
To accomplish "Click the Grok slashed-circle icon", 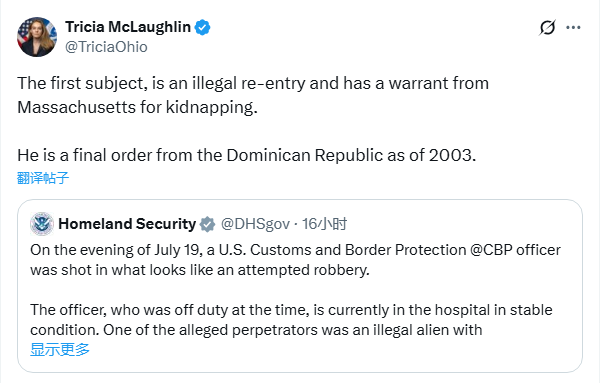I will (x=547, y=28).
